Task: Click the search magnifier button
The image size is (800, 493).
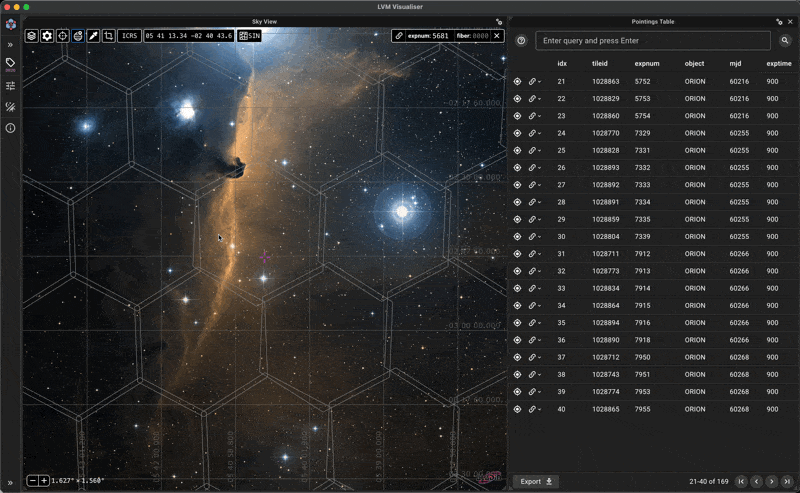Action: pos(785,41)
